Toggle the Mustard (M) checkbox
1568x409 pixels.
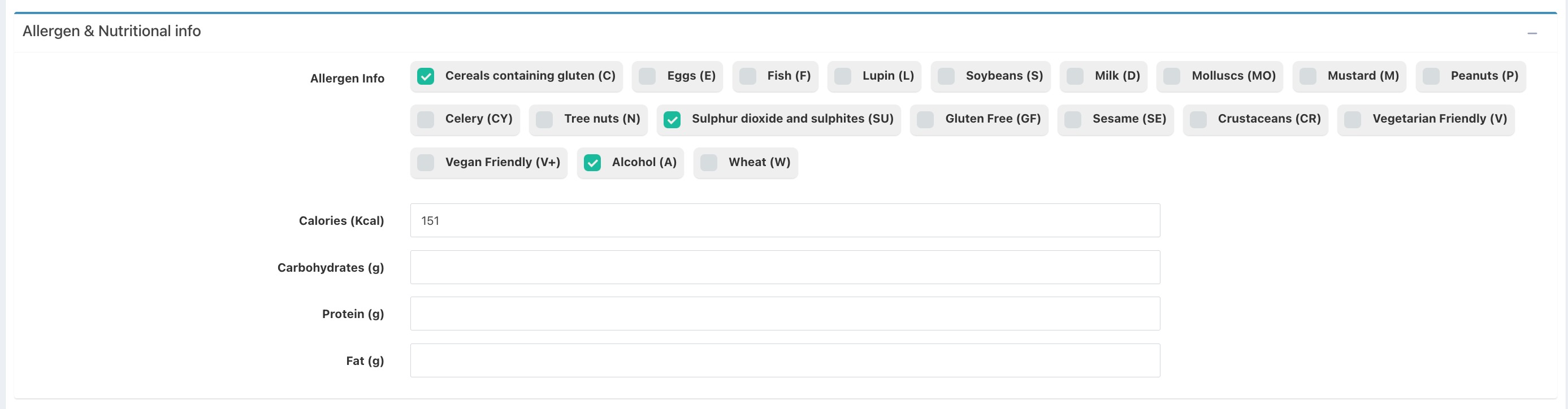pyautogui.click(x=1307, y=76)
